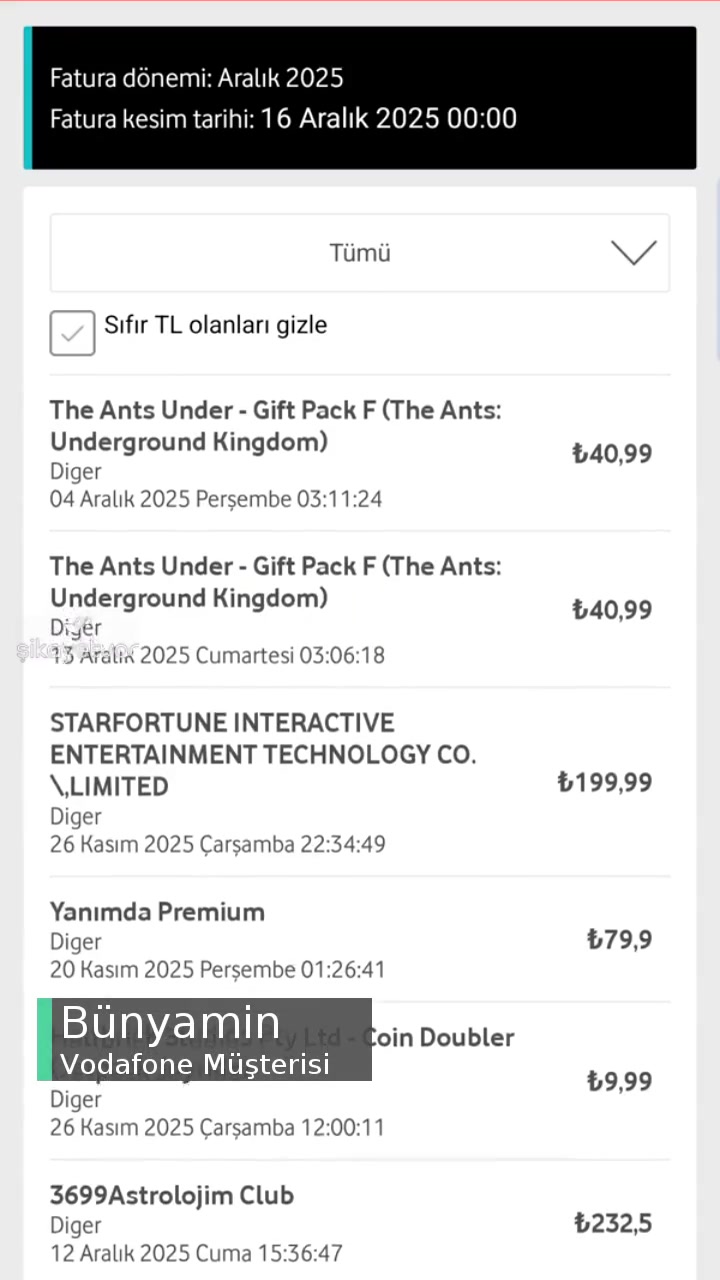Click the Vodafone Müşterisi caption text

195,1065
